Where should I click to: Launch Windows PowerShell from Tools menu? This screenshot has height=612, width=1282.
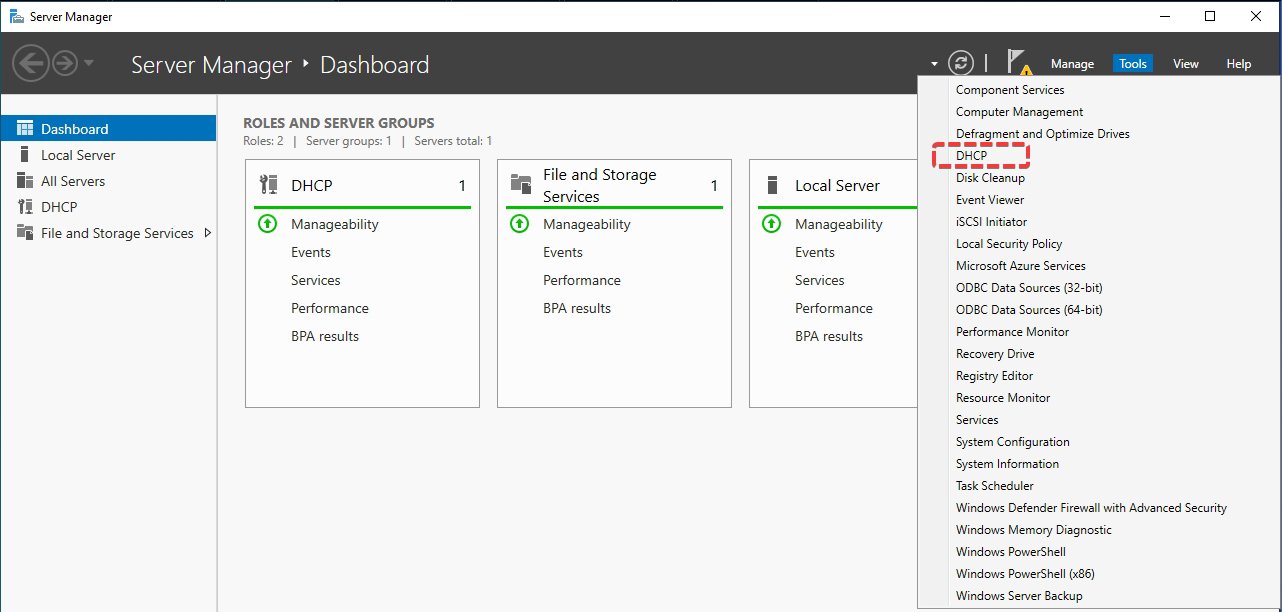point(1010,552)
